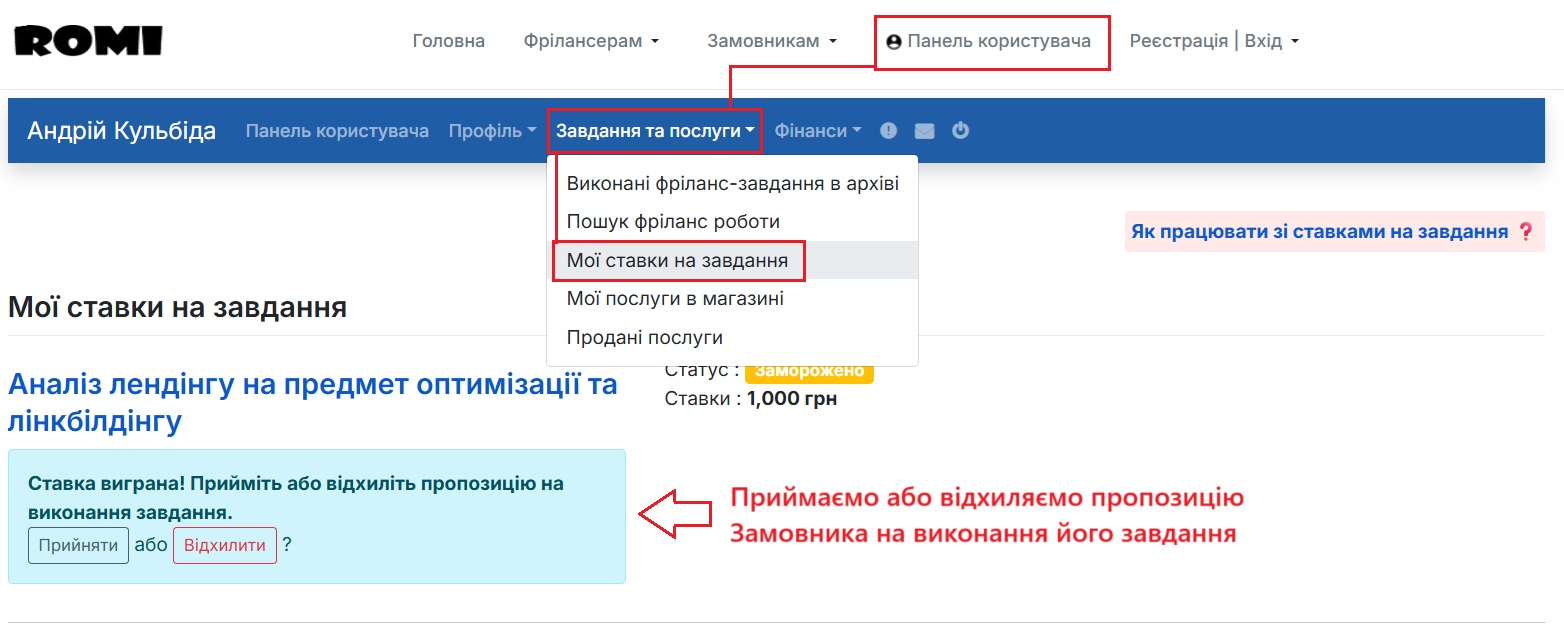
Task: Click the Прийняти button
Action: click(x=77, y=545)
